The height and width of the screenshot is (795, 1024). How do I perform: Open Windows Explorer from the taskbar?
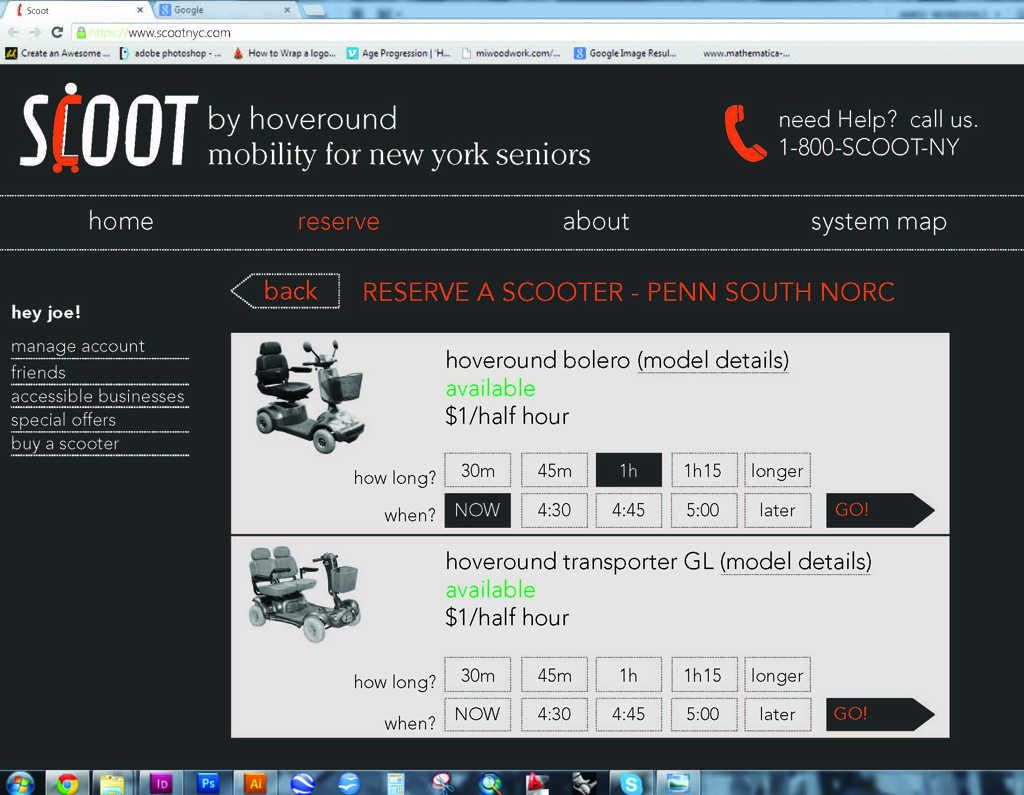pyautogui.click(x=112, y=783)
